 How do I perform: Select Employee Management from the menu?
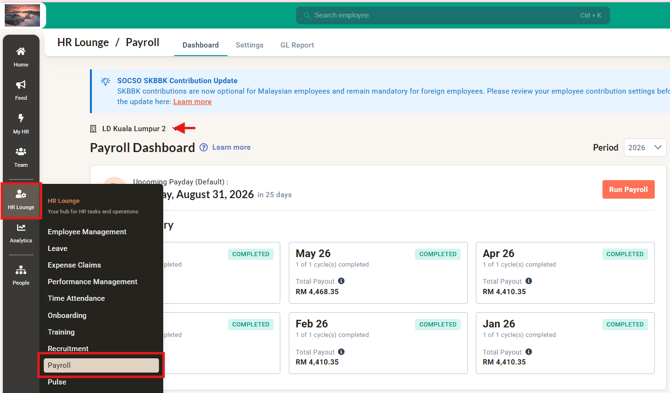[x=87, y=232]
